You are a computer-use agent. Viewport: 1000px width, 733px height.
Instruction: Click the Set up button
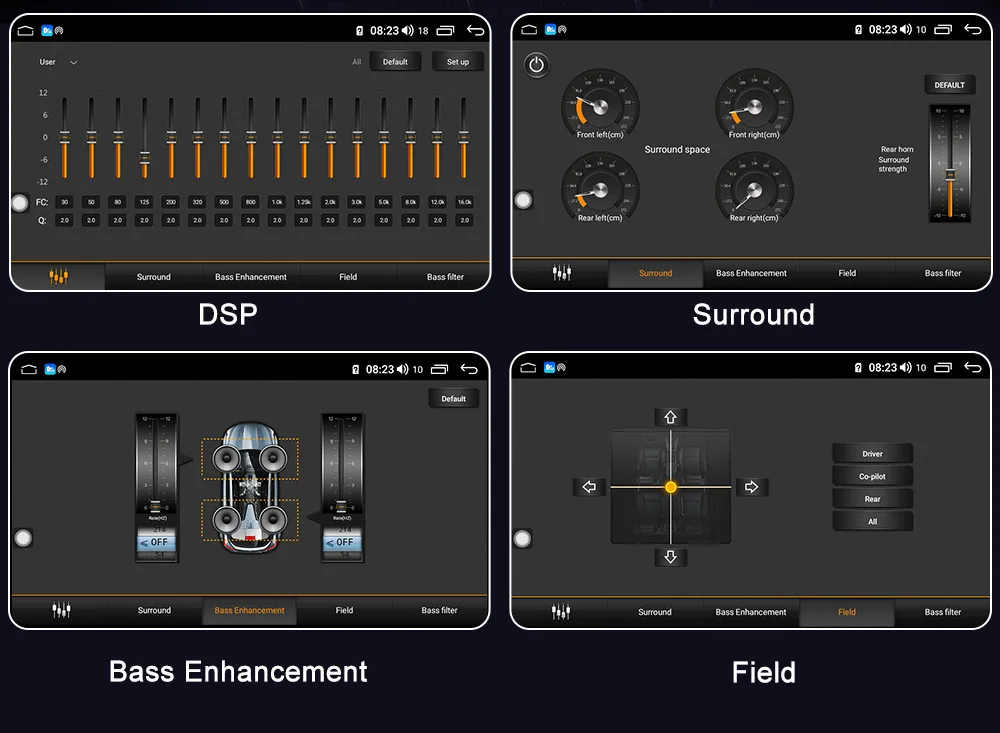coord(458,62)
